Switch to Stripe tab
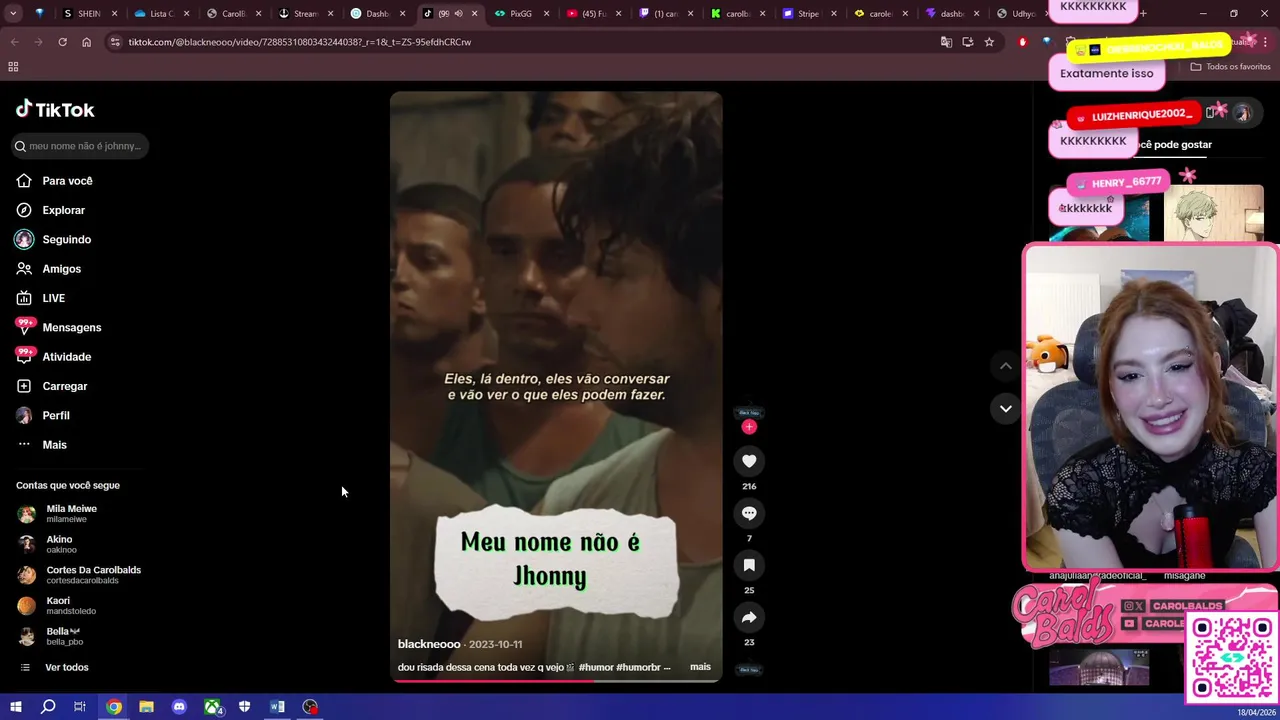The image size is (1280, 720). 808,14
